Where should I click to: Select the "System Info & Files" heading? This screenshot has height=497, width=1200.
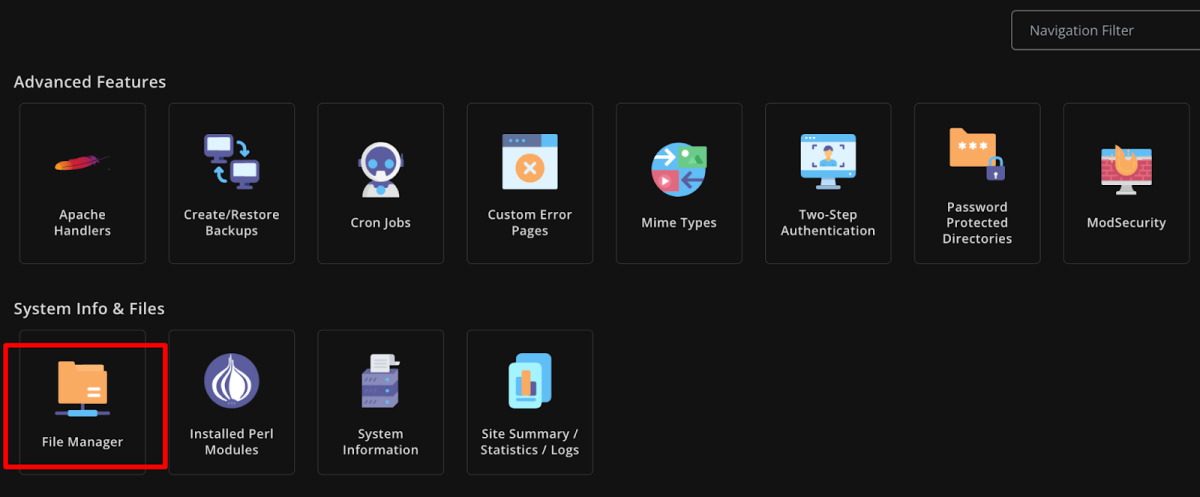tap(89, 309)
